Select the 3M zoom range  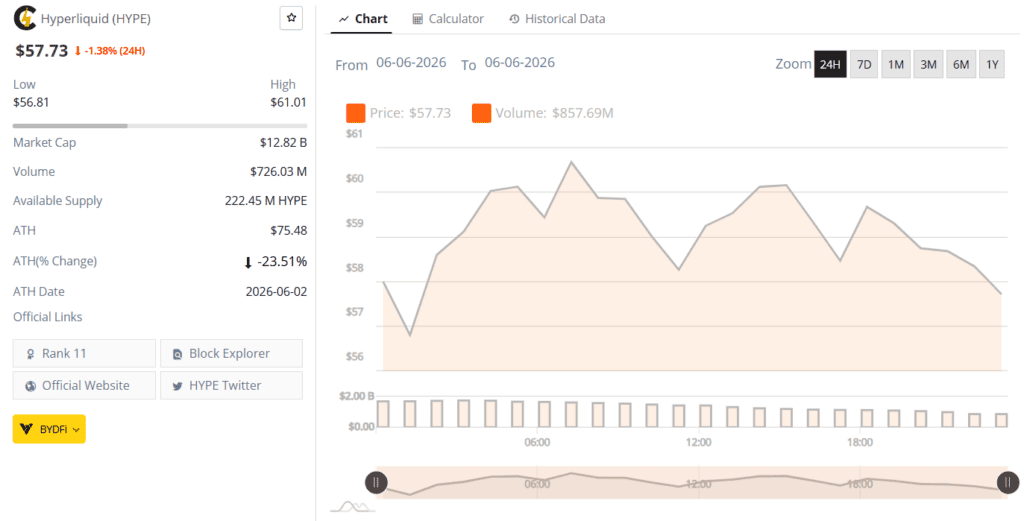[x=928, y=64]
